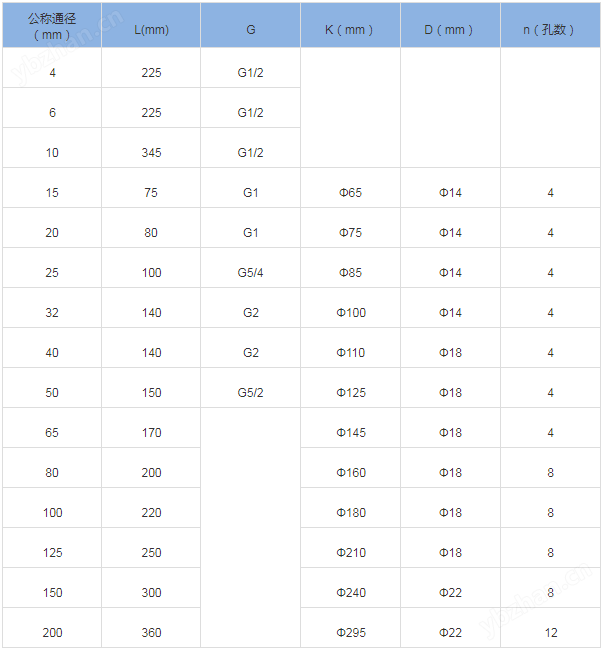Viewport: 603px width, 651px height.
Task: Click the 360 length cell
Action: [151, 632]
